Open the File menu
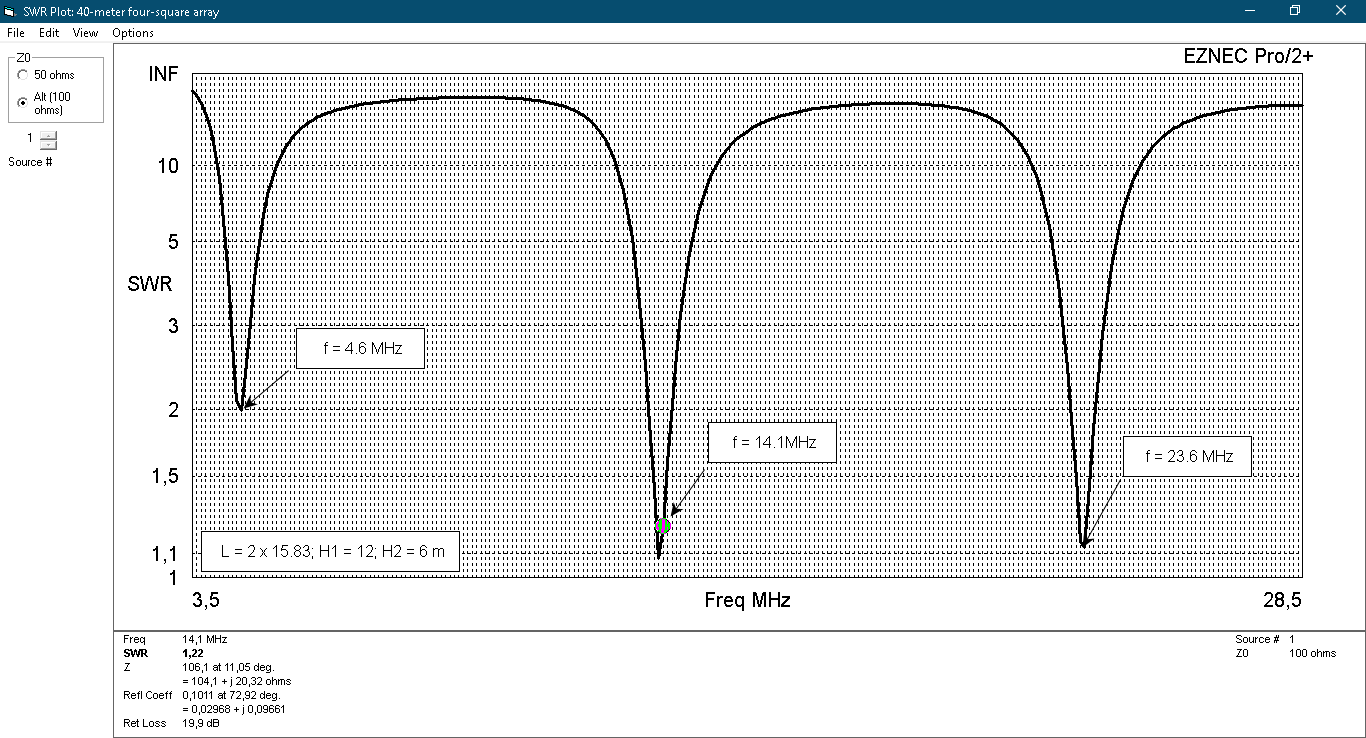The width and height of the screenshot is (1366, 738). [15, 33]
